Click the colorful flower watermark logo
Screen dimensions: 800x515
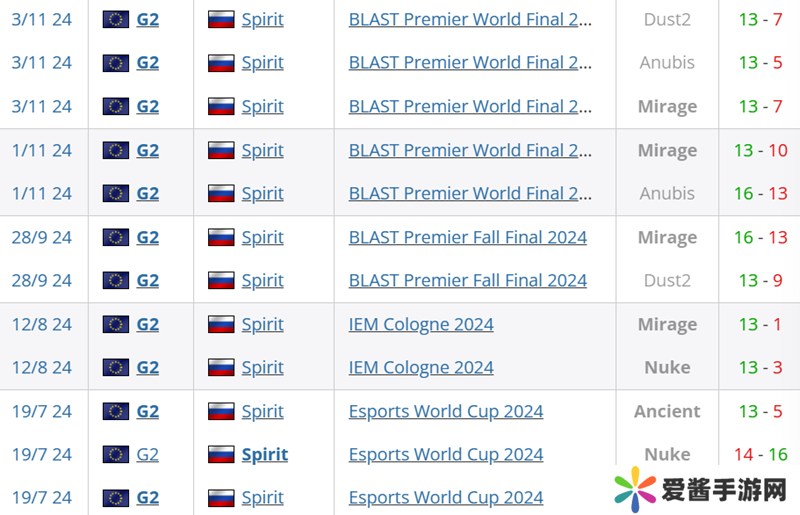pyautogui.click(x=634, y=490)
